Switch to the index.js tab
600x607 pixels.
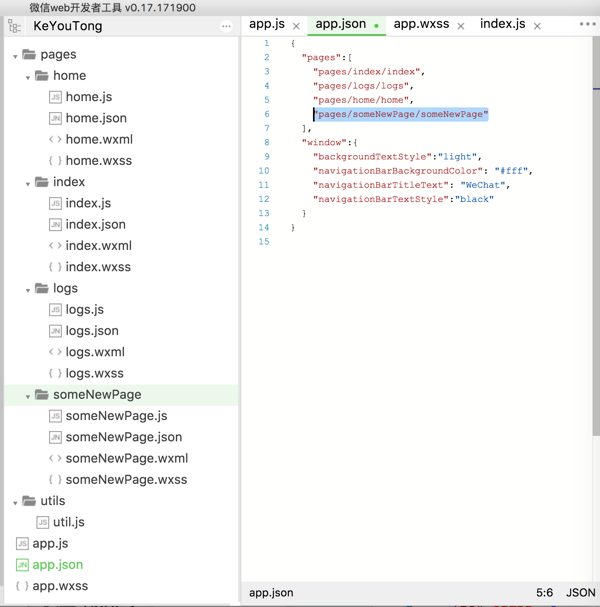[x=502, y=24]
